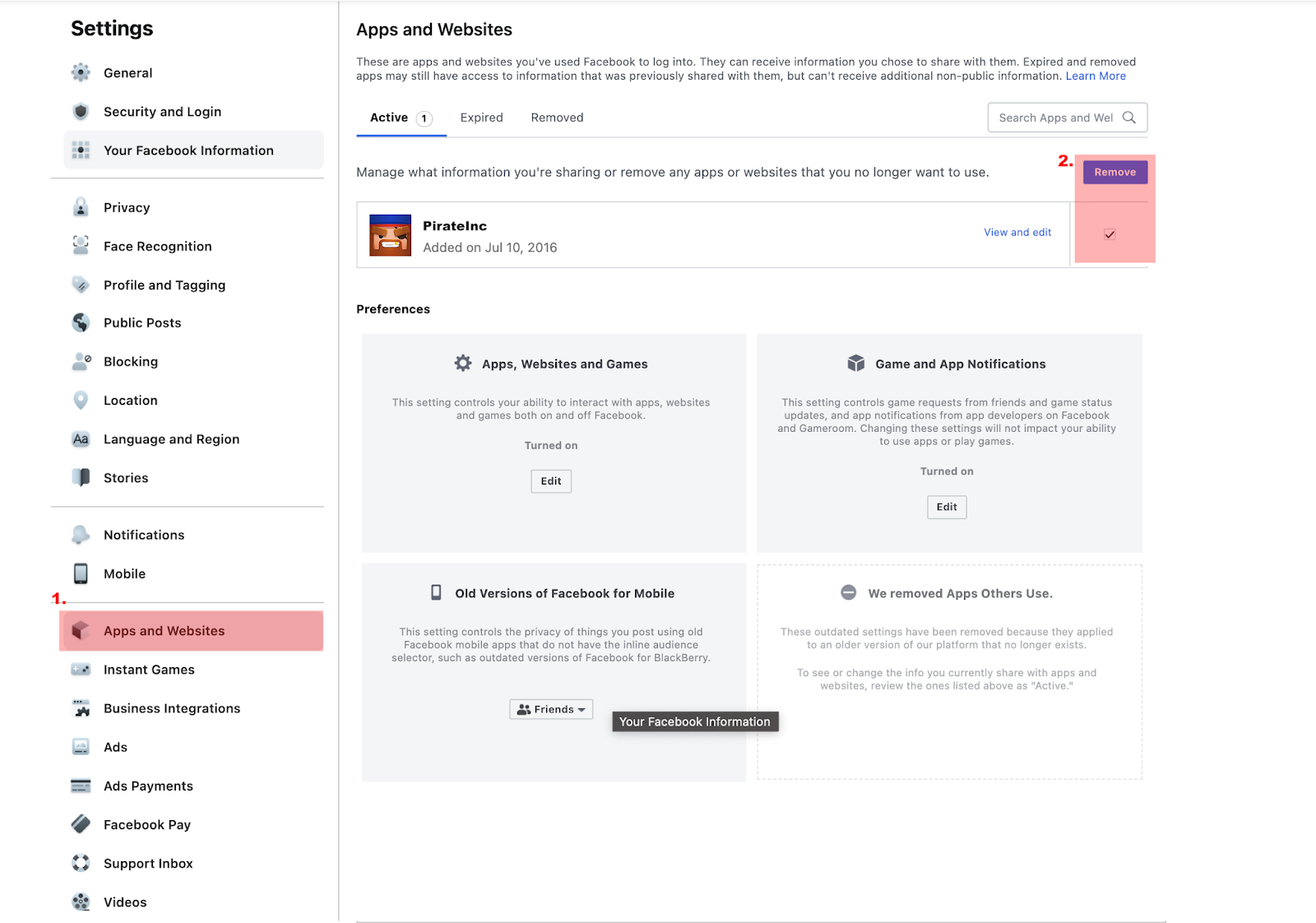Click the Blocking person icon
The width and height of the screenshot is (1316, 923).
(81, 361)
